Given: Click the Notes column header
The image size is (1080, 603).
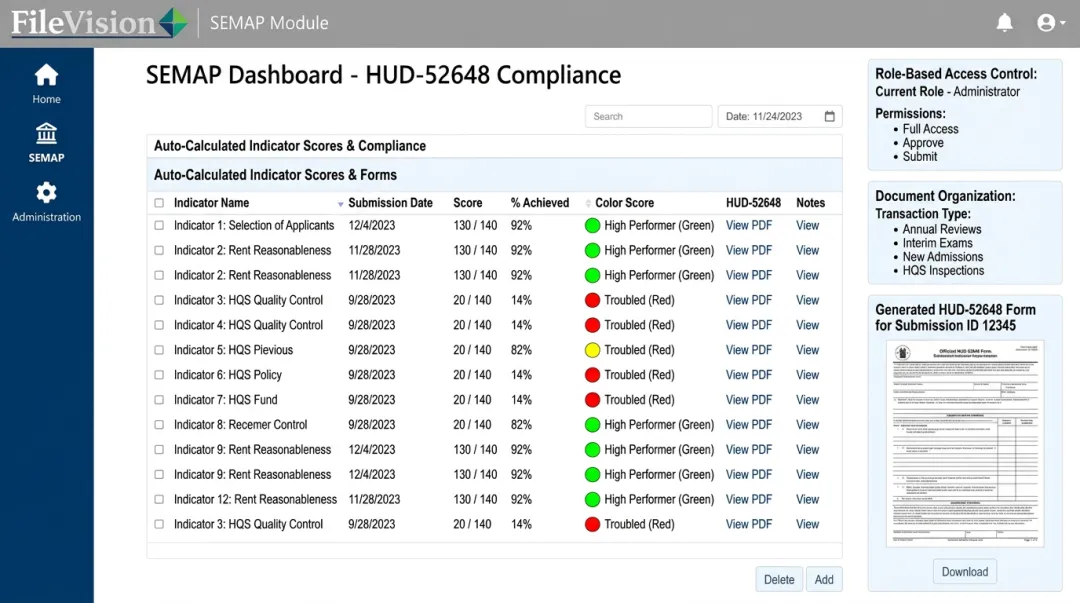Looking at the screenshot, I should [x=810, y=203].
